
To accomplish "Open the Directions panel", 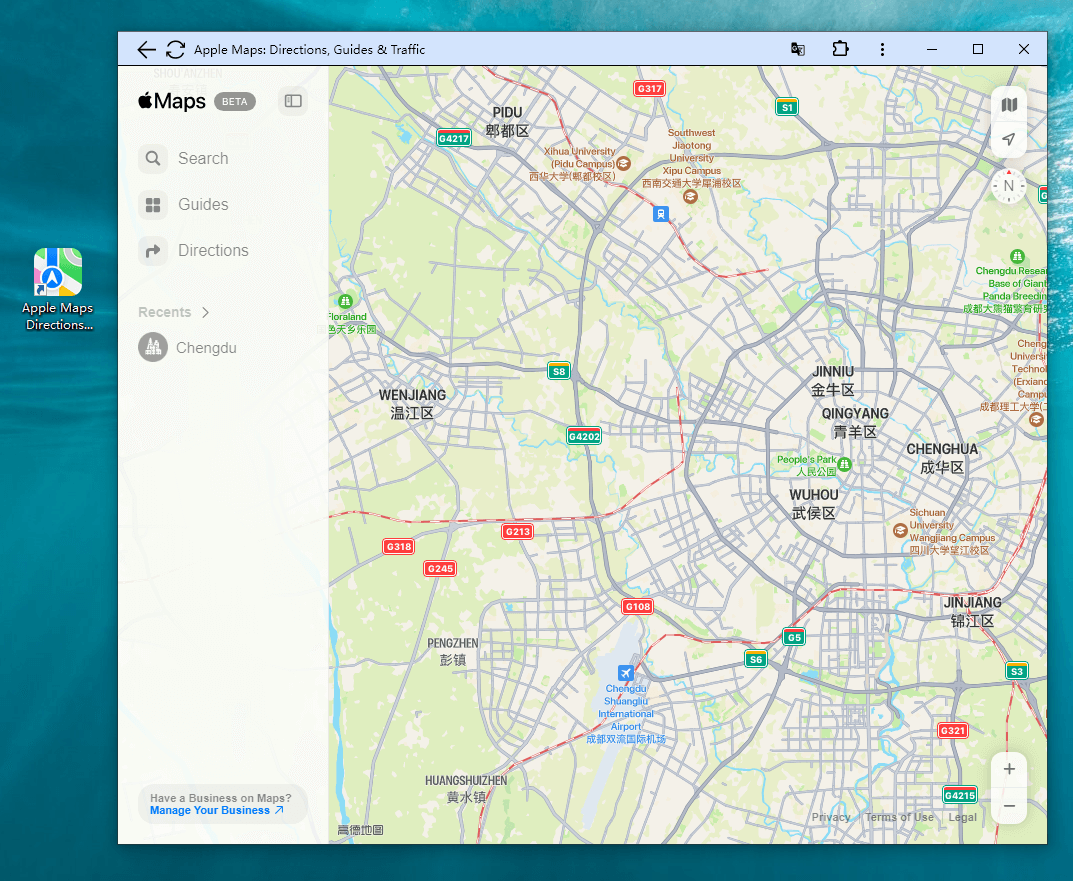I will pos(153,251).
